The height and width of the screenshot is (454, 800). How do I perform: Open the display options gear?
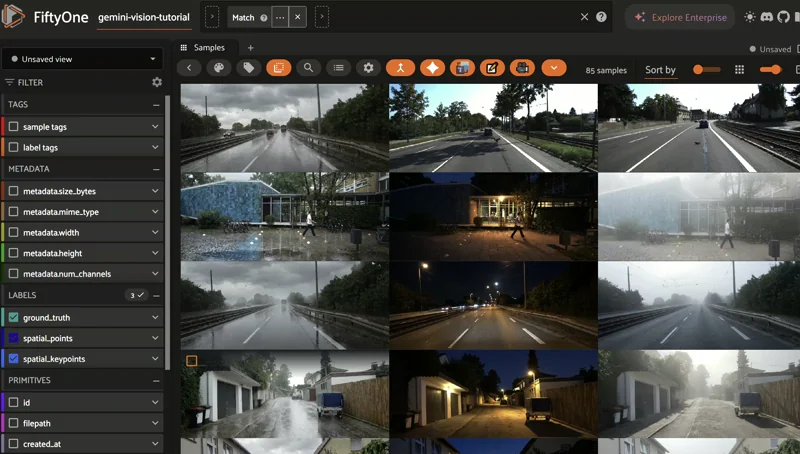tap(368, 68)
